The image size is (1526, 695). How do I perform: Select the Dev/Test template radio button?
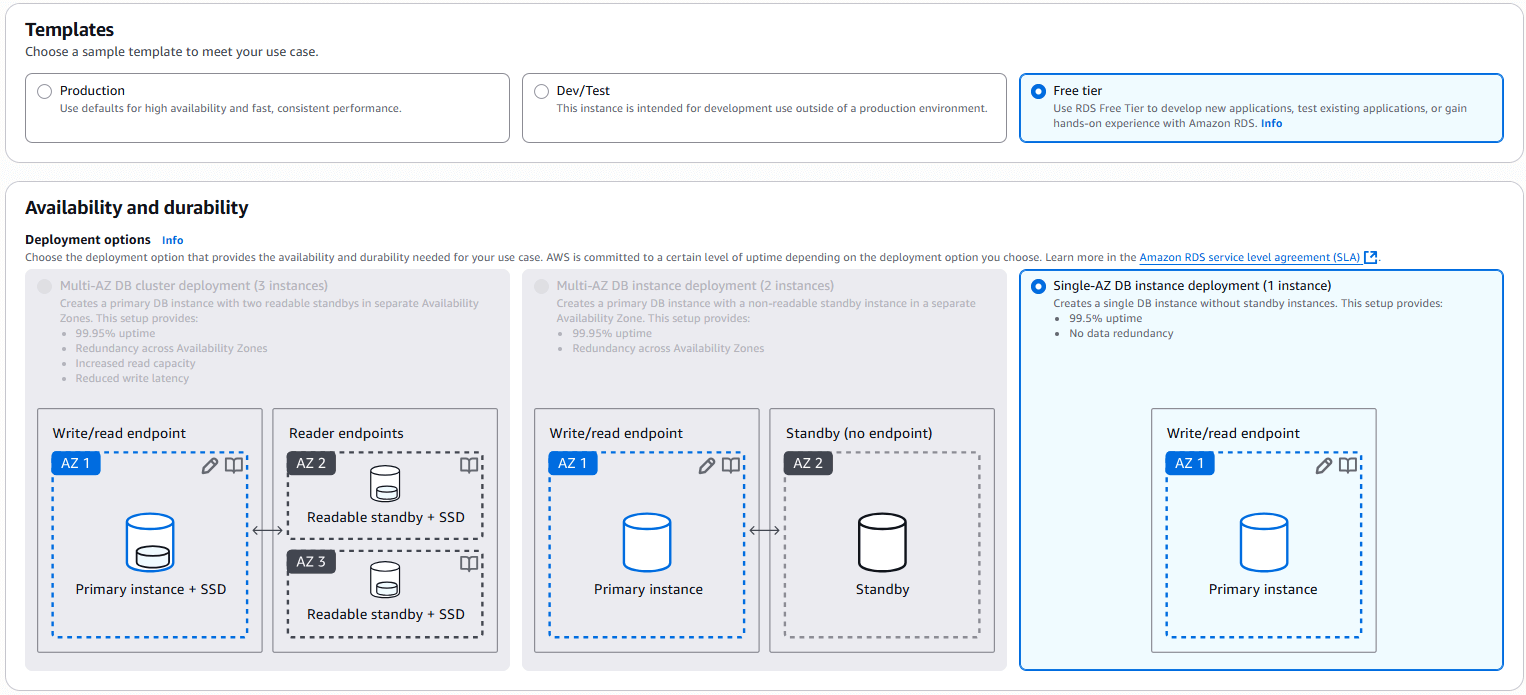pos(541,90)
